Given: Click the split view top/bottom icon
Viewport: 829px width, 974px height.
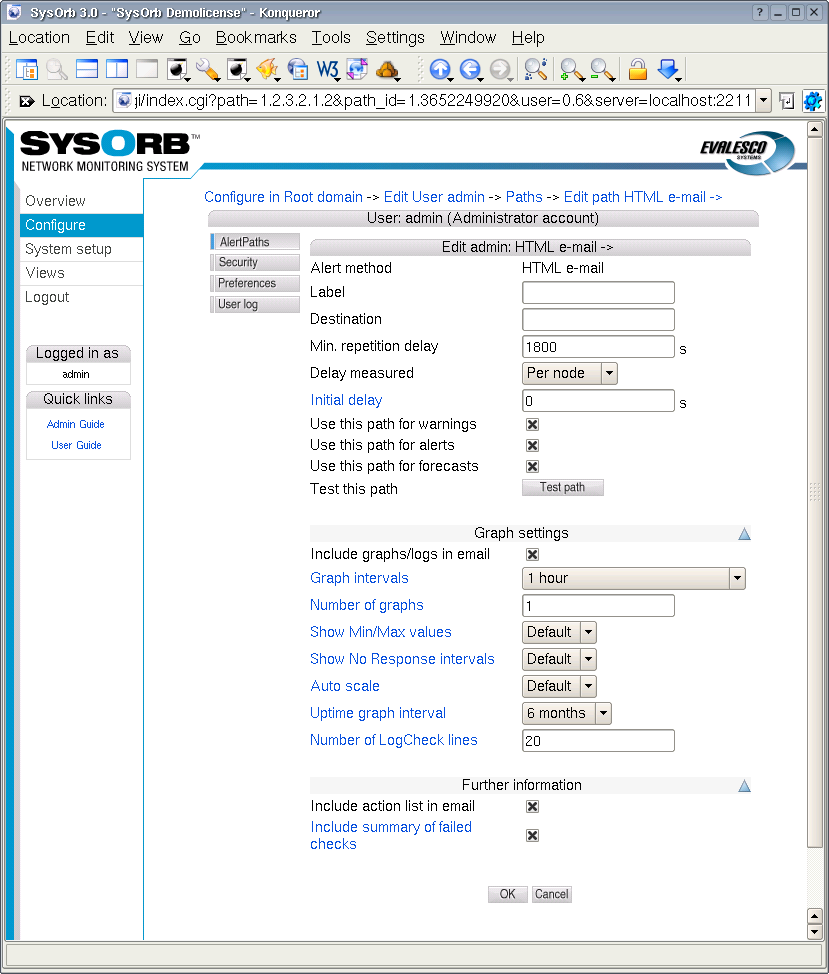Looking at the screenshot, I should click(86, 68).
